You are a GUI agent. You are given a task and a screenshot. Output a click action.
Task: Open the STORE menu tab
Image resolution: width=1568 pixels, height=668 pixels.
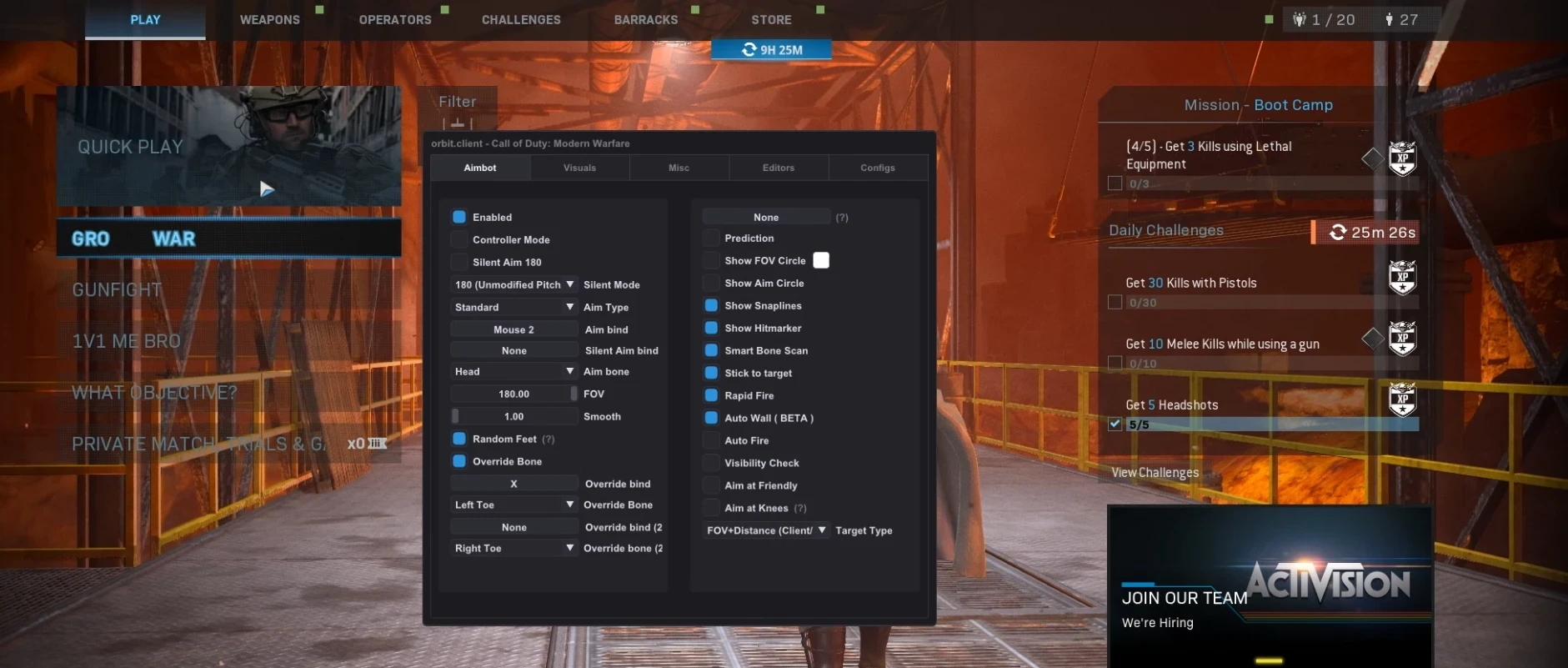click(x=772, y=20)
